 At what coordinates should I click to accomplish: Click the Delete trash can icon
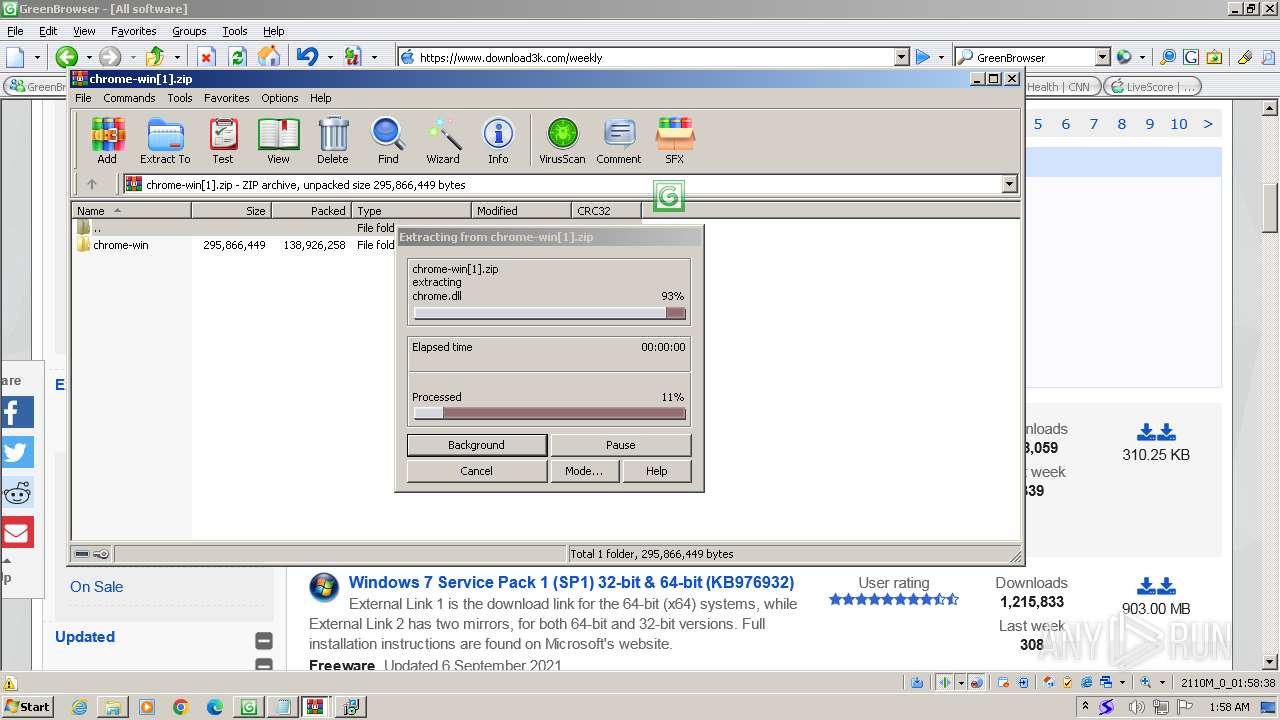click(333, 140)
